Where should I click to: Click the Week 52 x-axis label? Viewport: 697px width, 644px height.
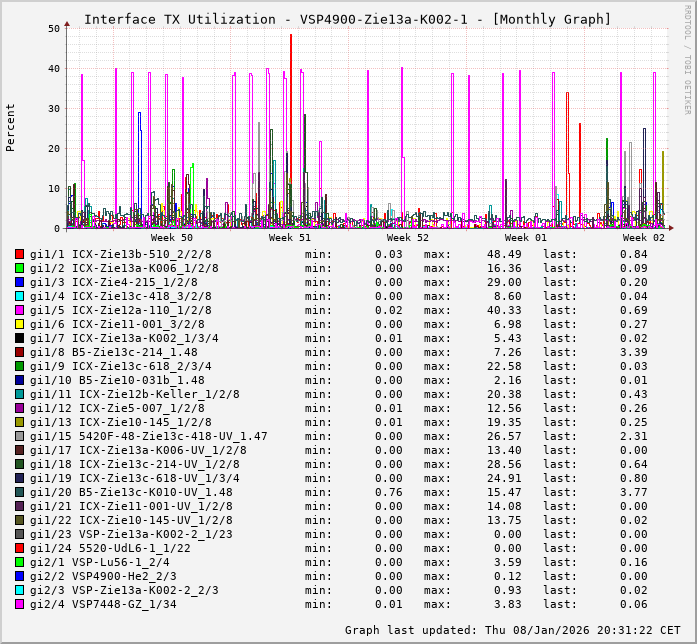pos(408,238)
